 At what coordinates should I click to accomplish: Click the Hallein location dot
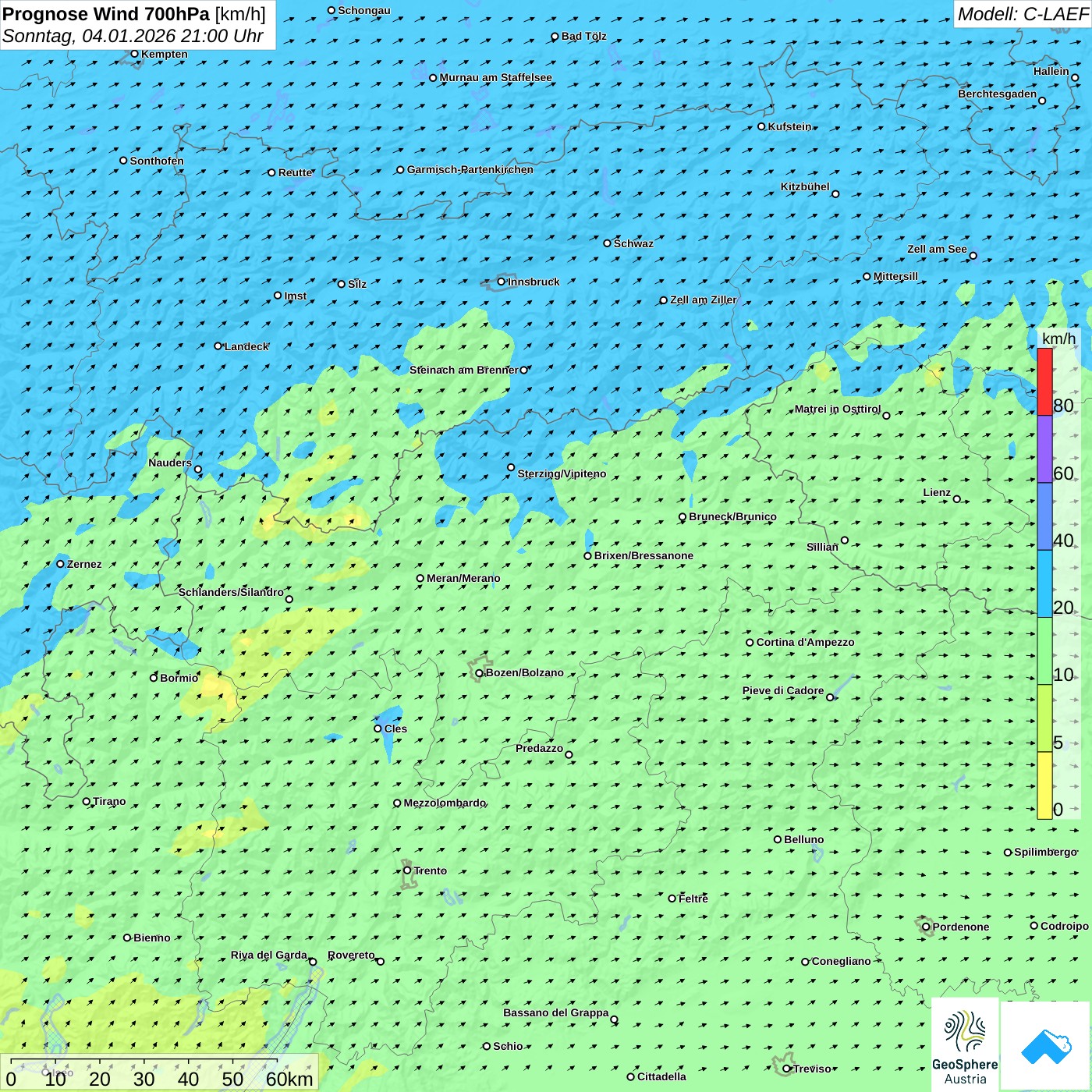(x=1075, y=78)
